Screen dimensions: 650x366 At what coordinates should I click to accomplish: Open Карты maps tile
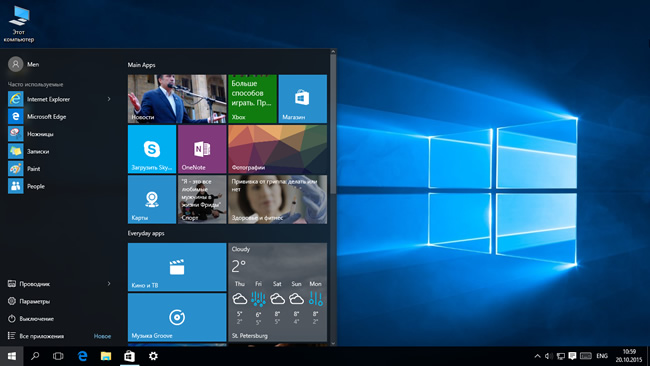[x=152, y=199]
